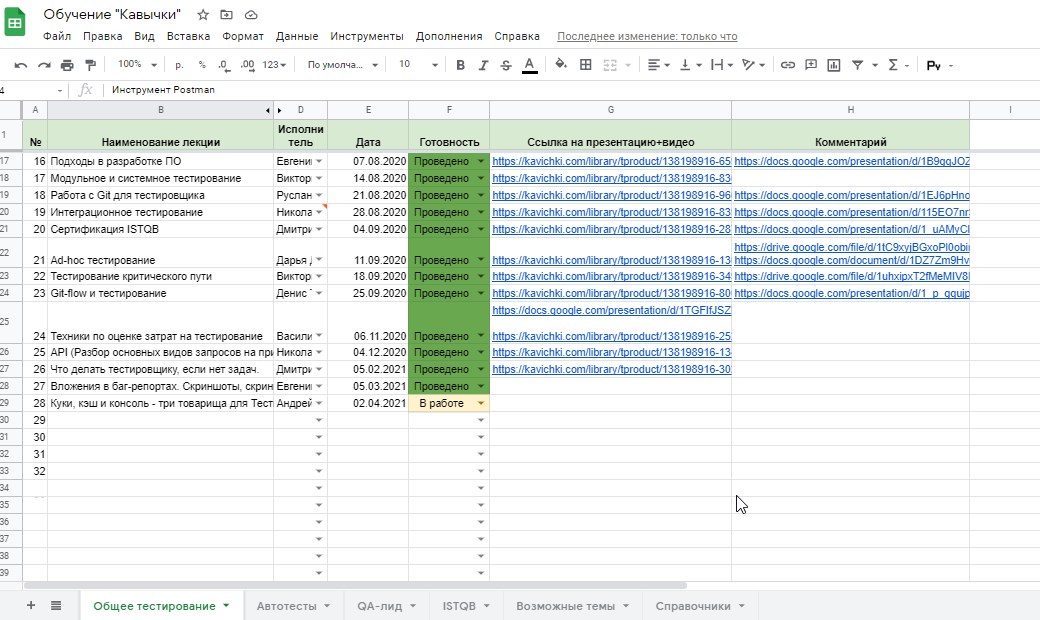The image size is (1040, 620).
Task: Redo the last action
Action: (44, 65)
